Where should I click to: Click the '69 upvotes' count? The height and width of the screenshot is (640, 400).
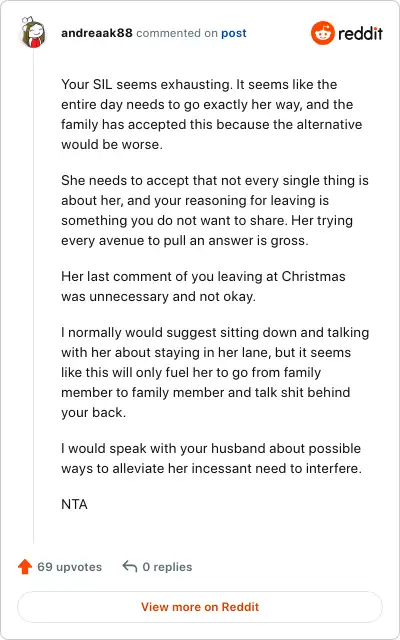[x=69, y=567]
